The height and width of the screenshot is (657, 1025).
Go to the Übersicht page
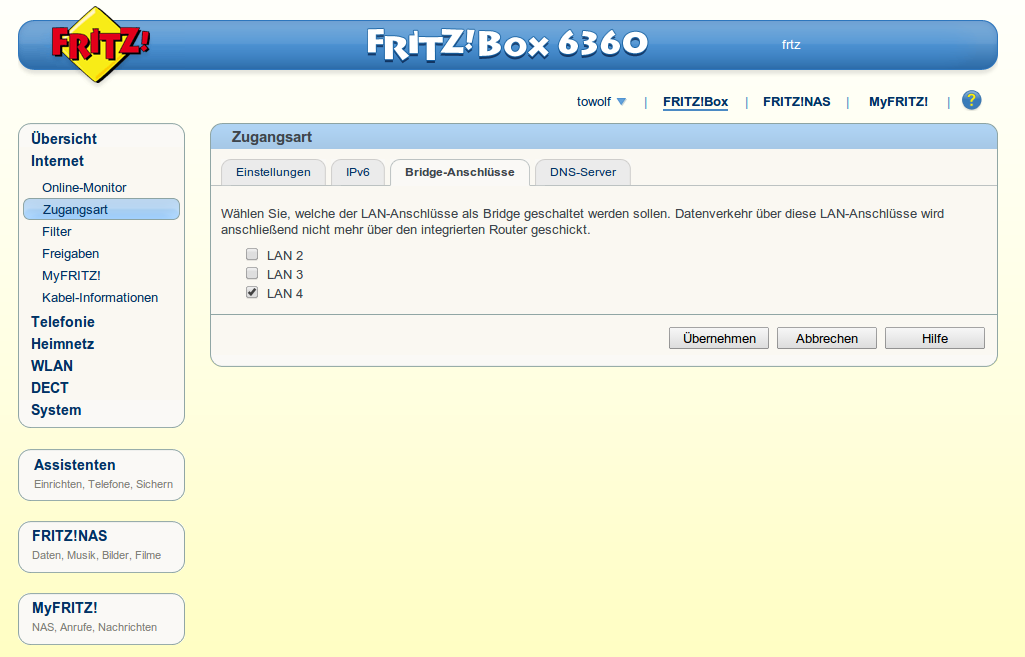[x=64, y=139]
